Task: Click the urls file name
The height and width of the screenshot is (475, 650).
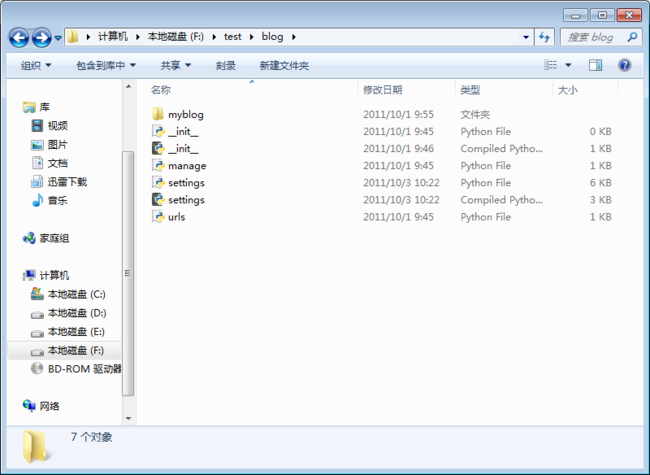Action: tap(177, 217)
